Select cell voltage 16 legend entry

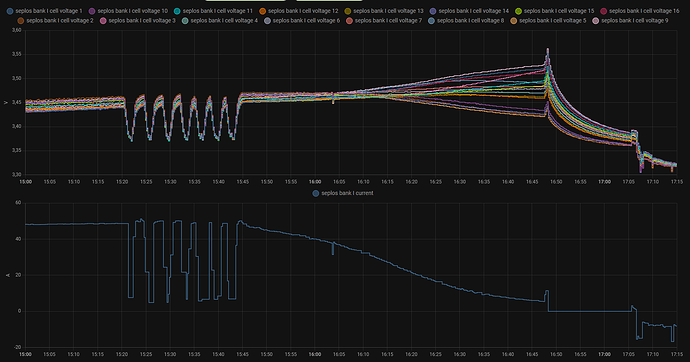tap(640, 11)
